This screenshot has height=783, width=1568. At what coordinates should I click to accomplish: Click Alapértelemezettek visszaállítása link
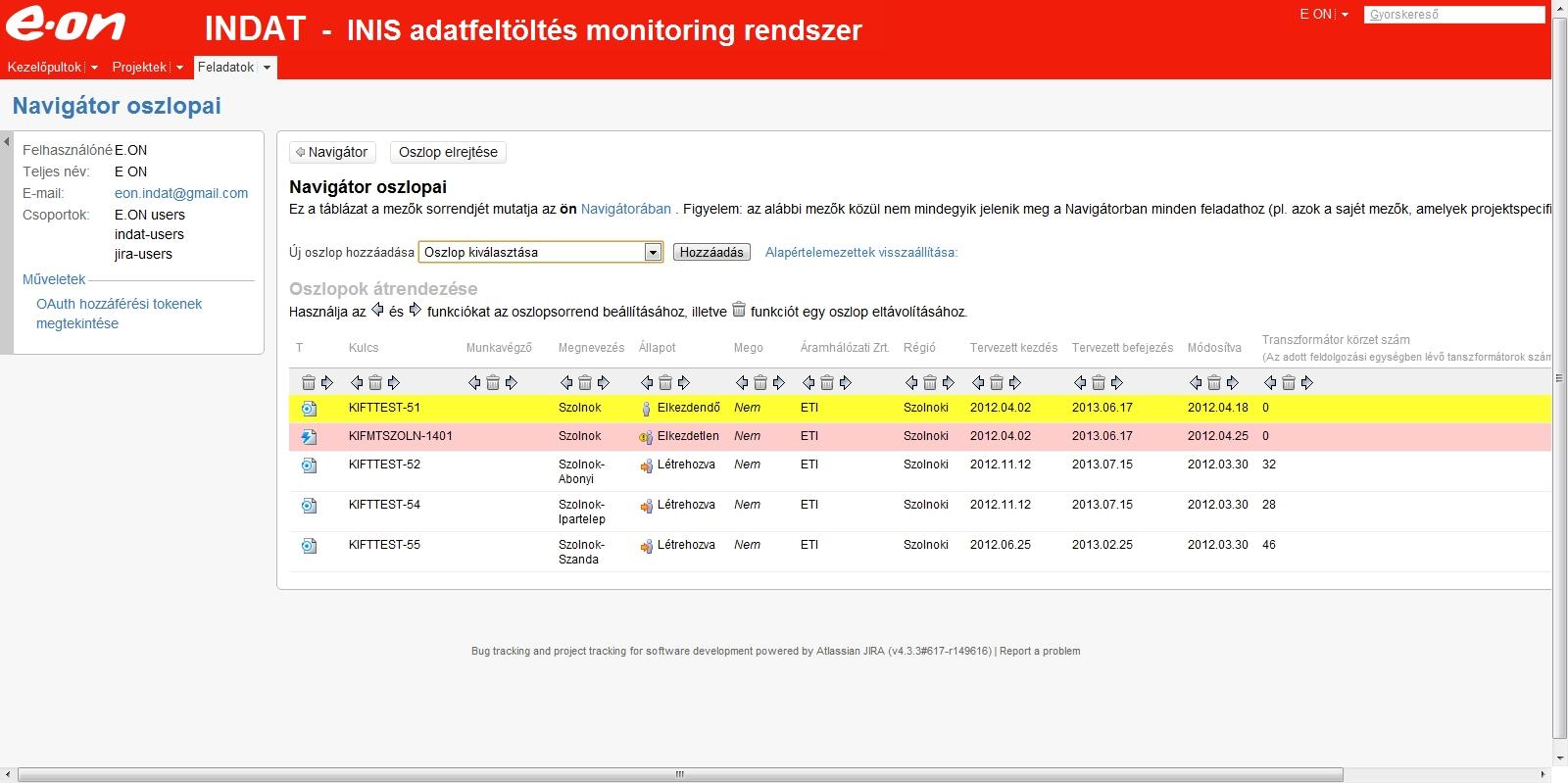861,252
